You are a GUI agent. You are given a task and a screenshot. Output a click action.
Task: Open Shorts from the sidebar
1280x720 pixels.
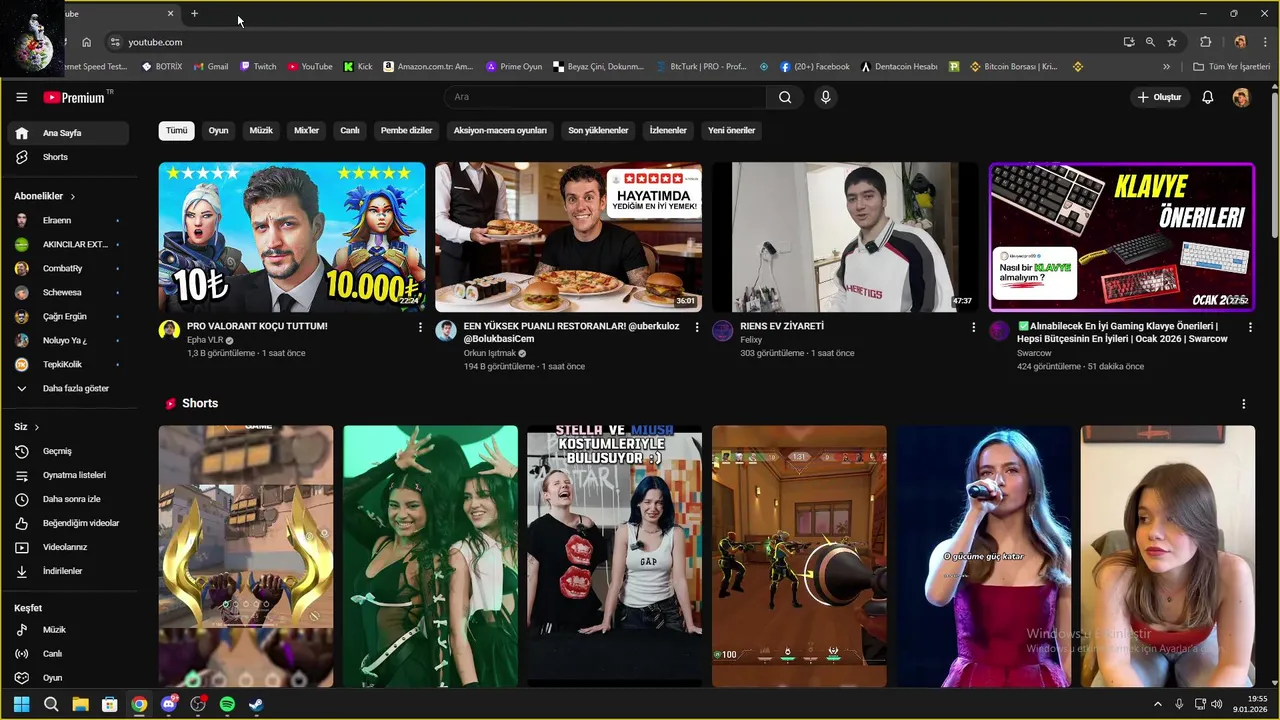click(x=68, y=157)
